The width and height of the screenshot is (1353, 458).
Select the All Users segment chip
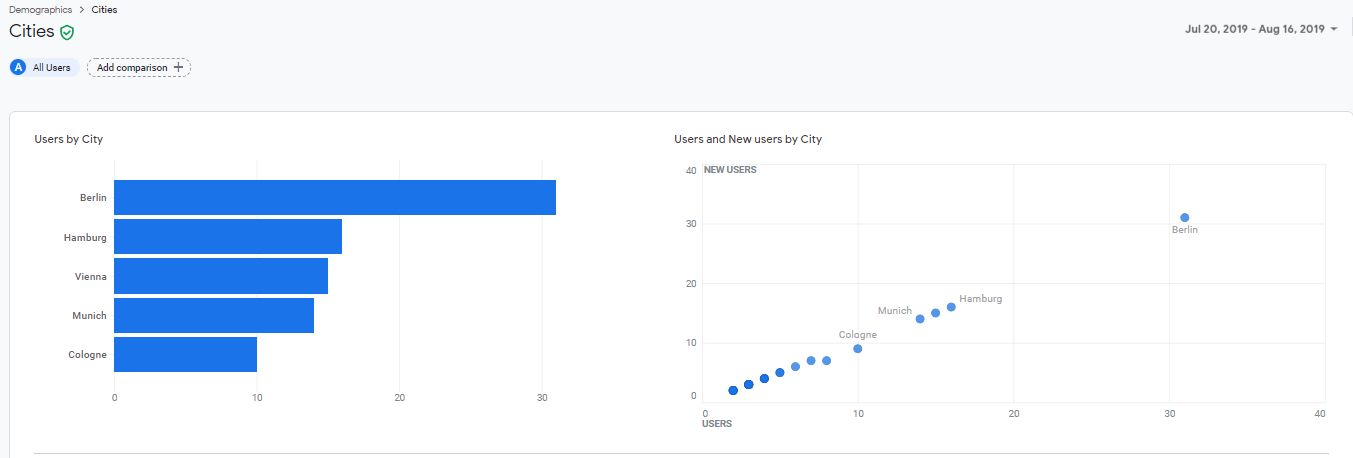tap(44, 67)
